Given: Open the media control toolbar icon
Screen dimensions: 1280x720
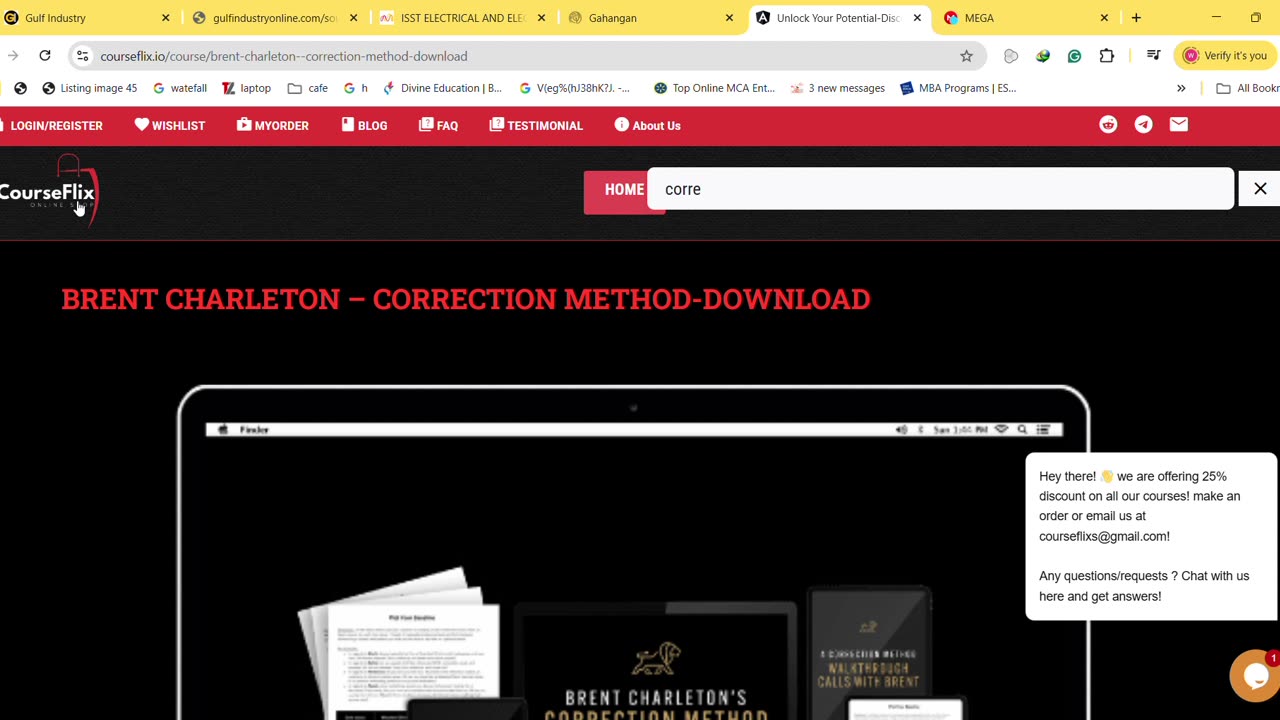Looking at the screenshot, I should pyautogui.click(x=1153, y=56).
